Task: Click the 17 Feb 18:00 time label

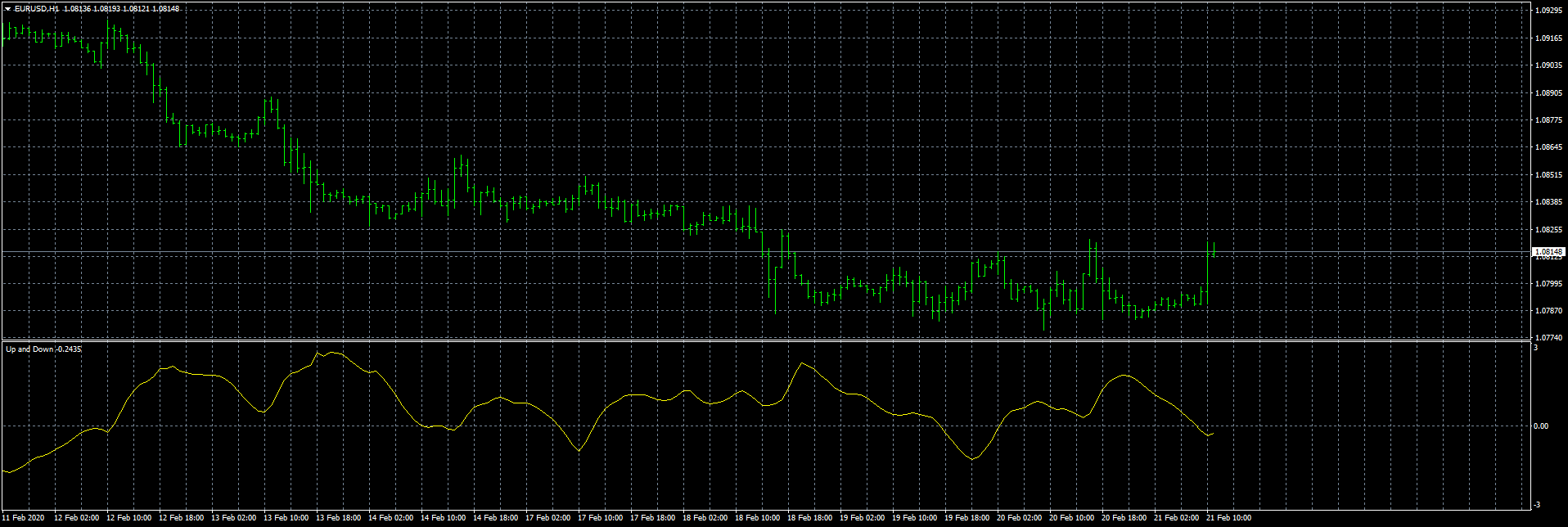Action: [653, 518]
